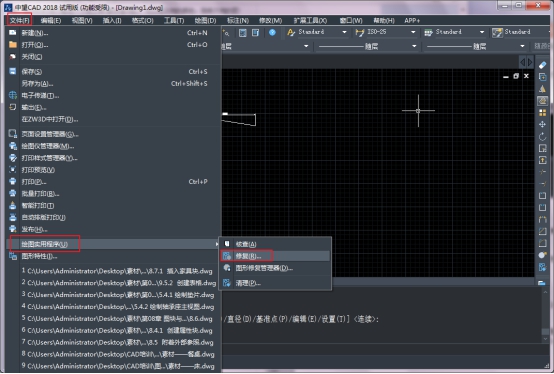Open recent file 8.7.1 插入家具块.dwg

click(120, 271)
